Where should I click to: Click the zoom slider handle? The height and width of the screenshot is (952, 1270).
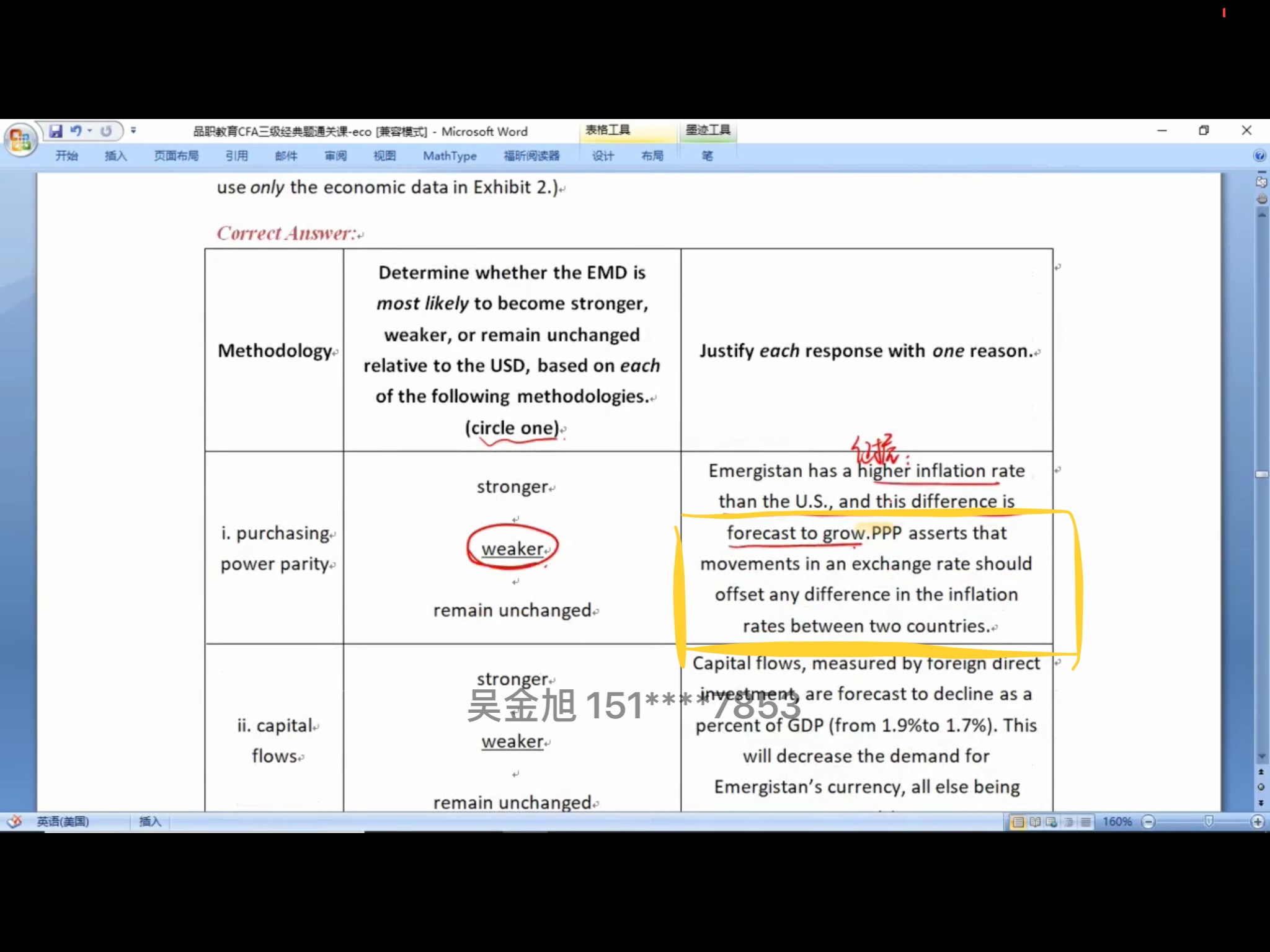[1209, 821]
